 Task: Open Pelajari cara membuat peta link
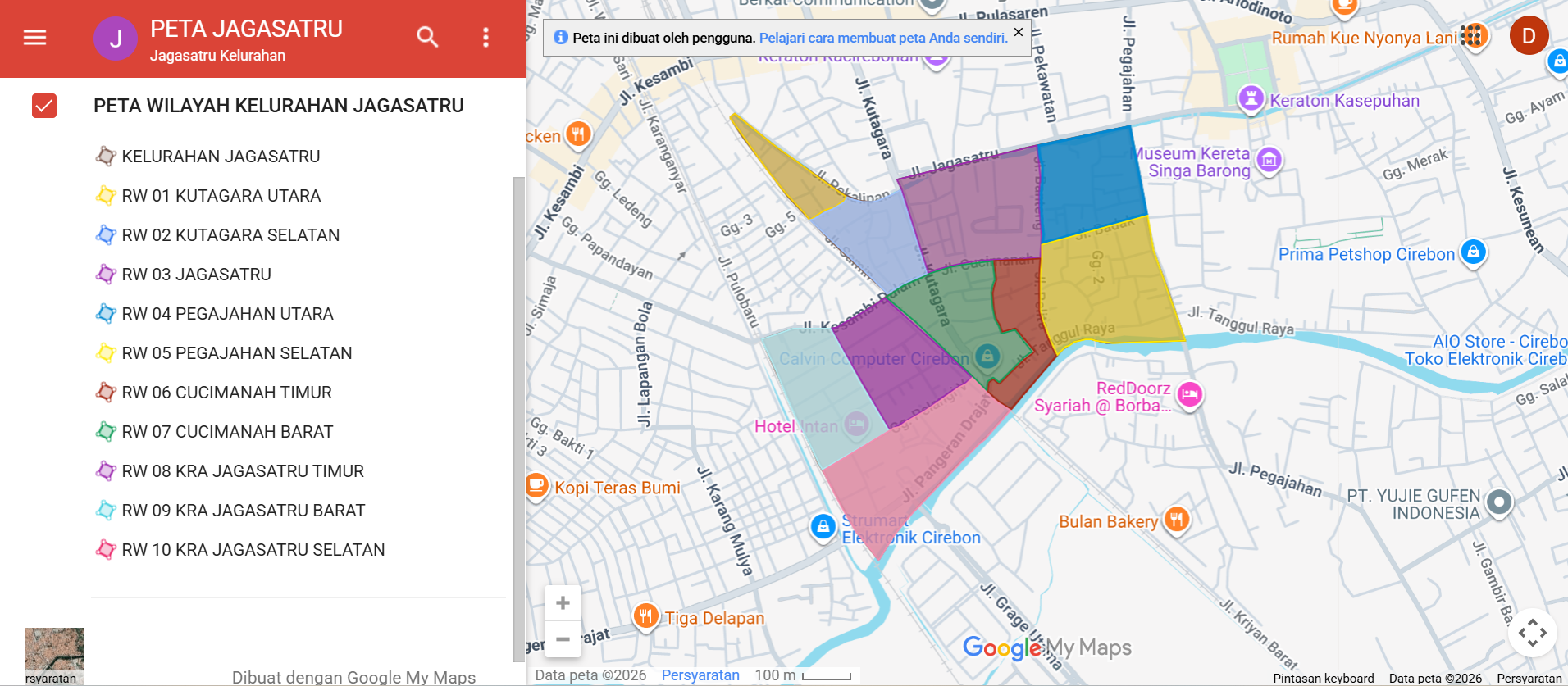pos(883,38)
